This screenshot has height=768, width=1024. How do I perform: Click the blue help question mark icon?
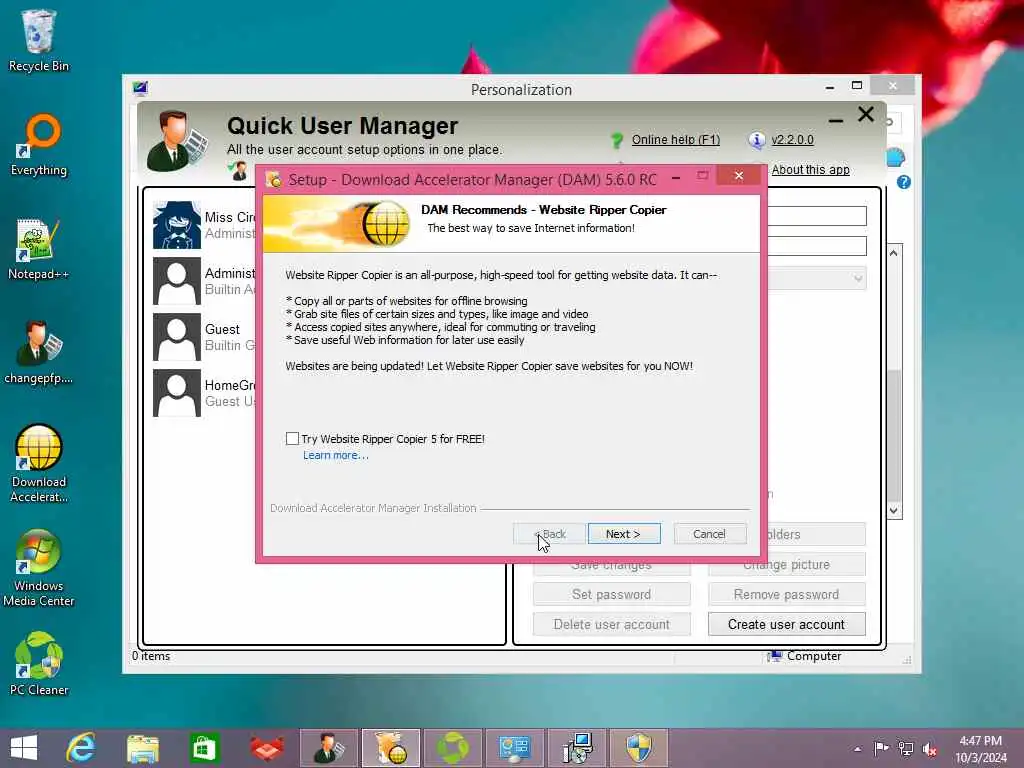pyautogui.click(x=903, y=182)
